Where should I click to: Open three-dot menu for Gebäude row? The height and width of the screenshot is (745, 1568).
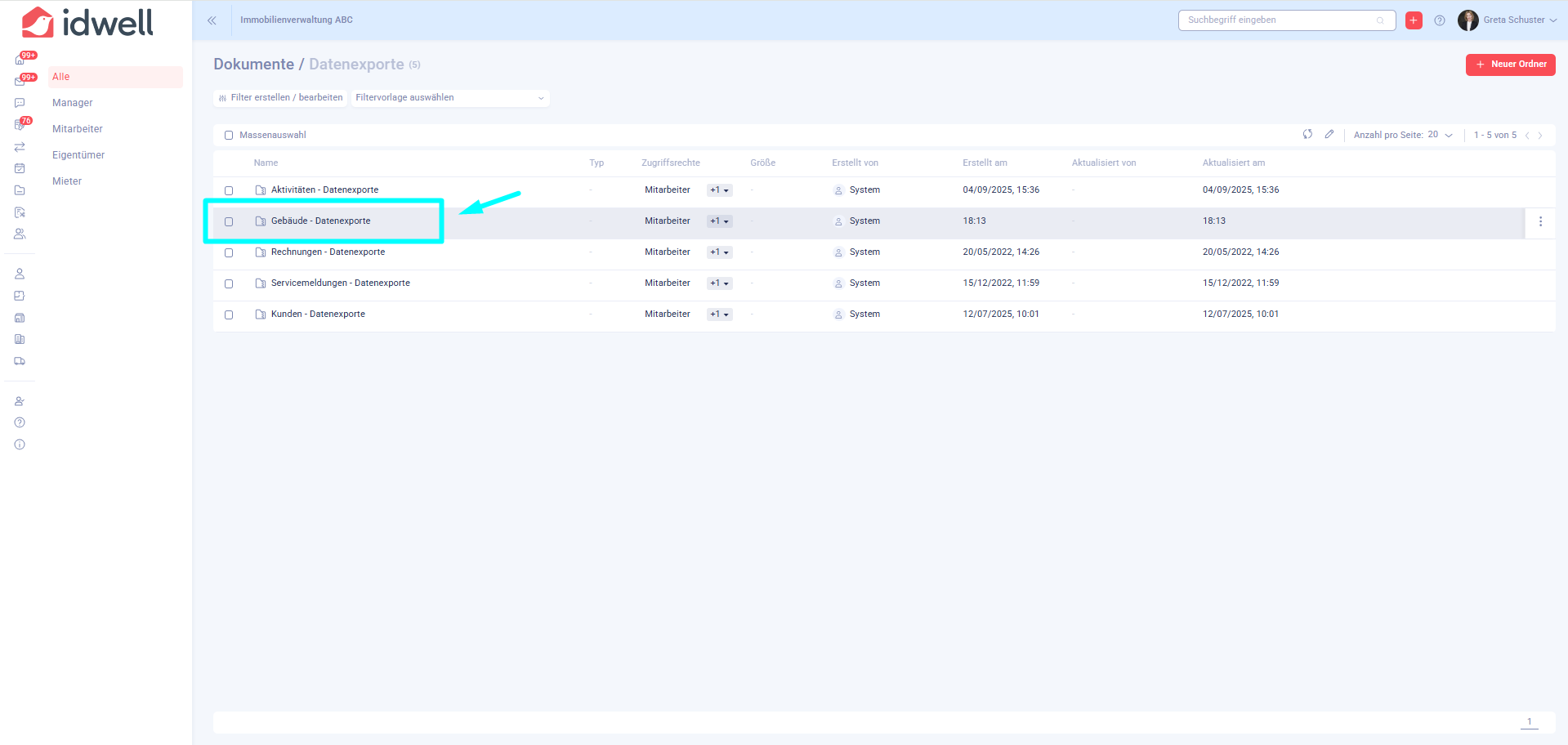click(1540, 221)
